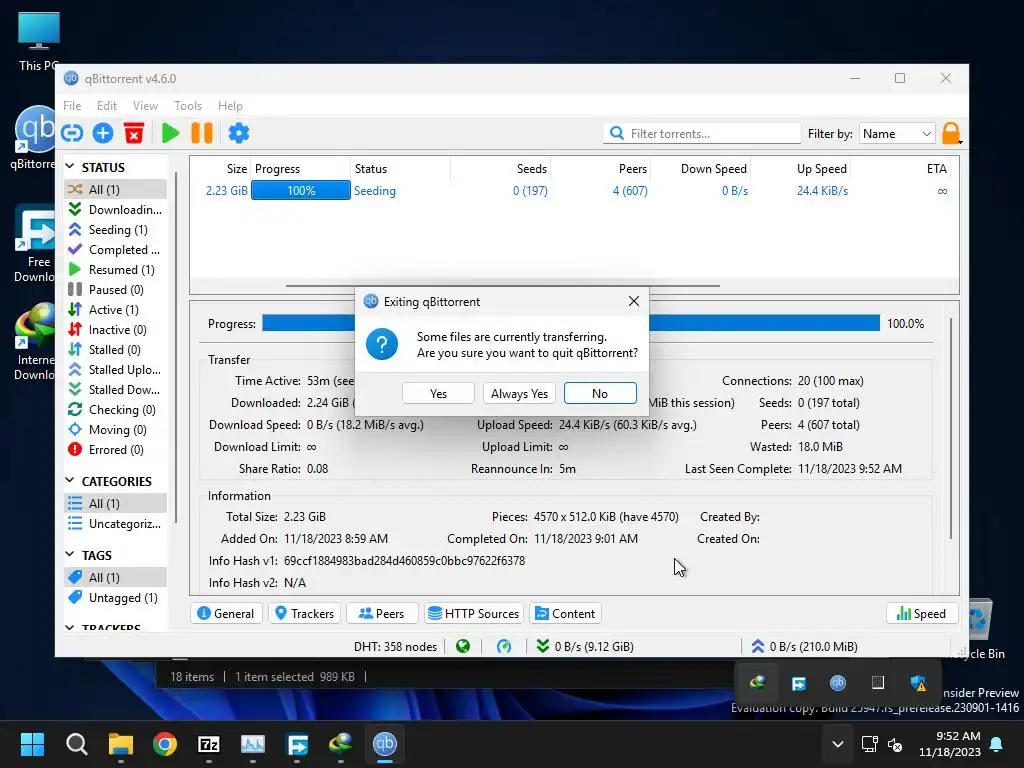The image size is (1024, 768).
Task: Open Options via blue gear icon
Action: pyautogui.click(x=239, y=133)
